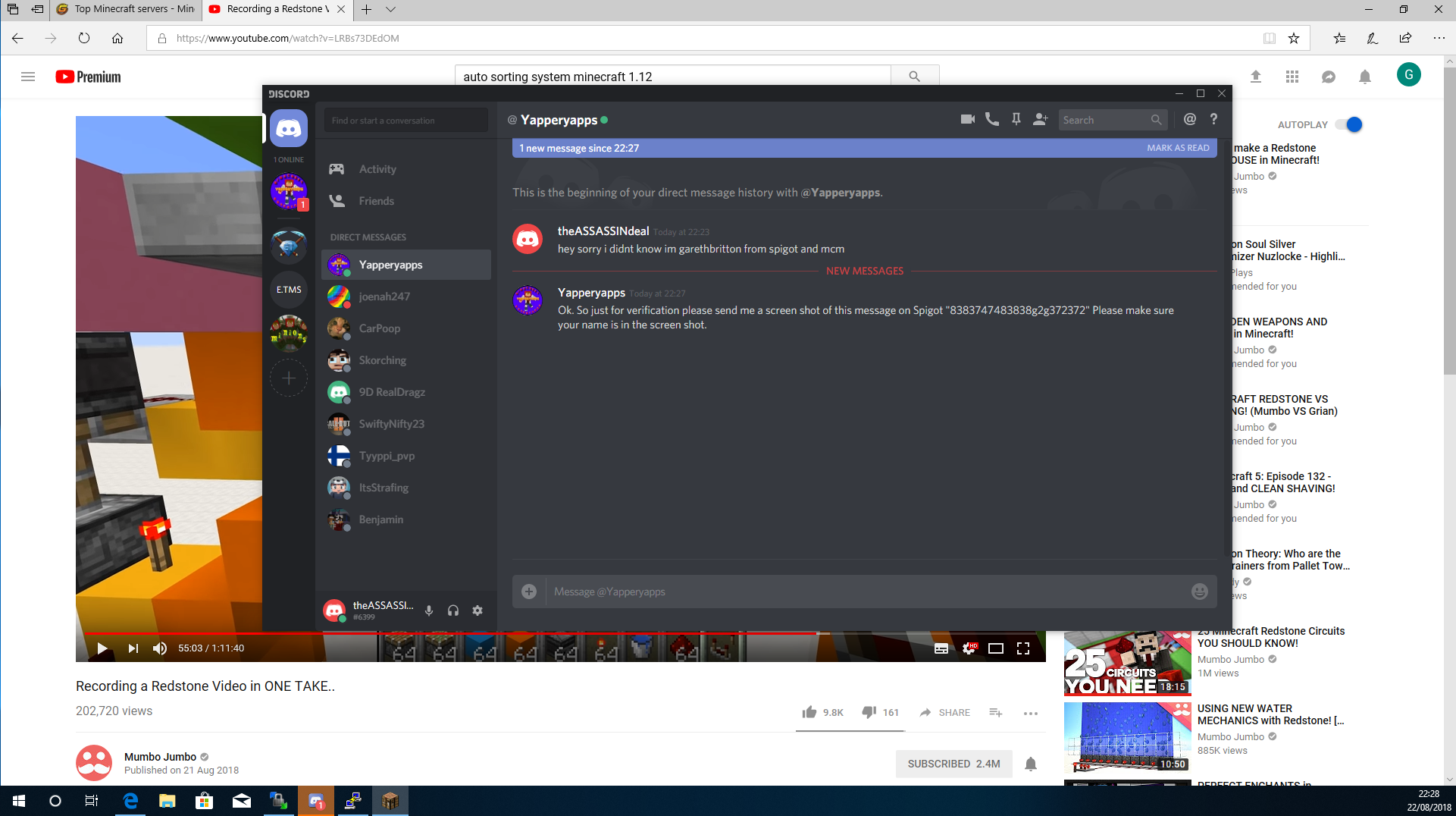Attach a file using plus button
Viewport: 1456px width, 816px height.
[x=529, y=592]
